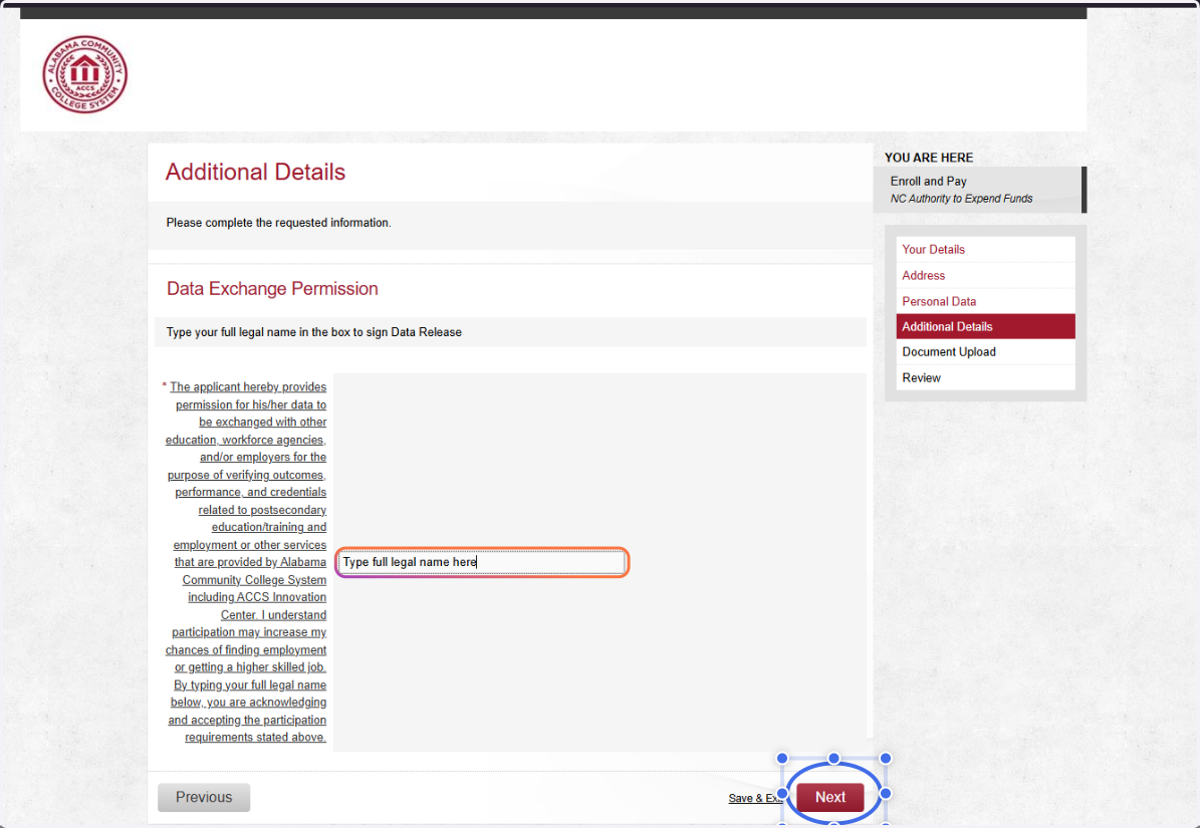
Task: Click 'Please complete the requested information' text
Action: 278,223
